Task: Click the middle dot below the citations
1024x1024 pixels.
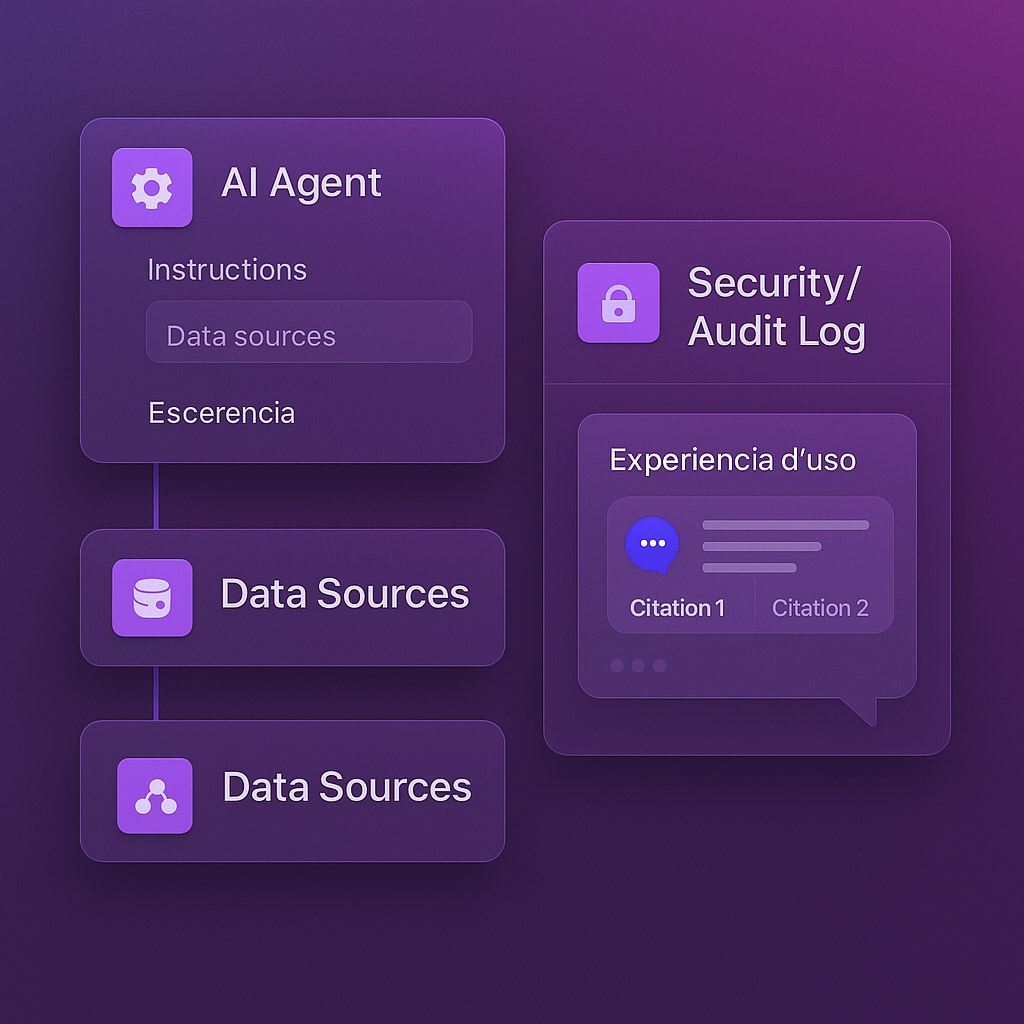Action: pyautogui.click(x=638, y=665)
